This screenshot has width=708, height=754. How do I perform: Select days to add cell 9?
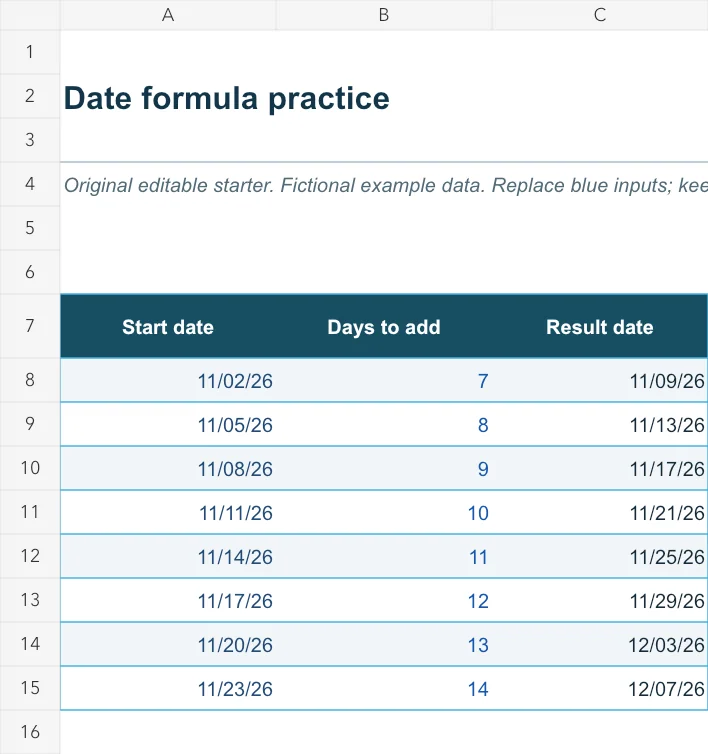(x=384, y=468)
